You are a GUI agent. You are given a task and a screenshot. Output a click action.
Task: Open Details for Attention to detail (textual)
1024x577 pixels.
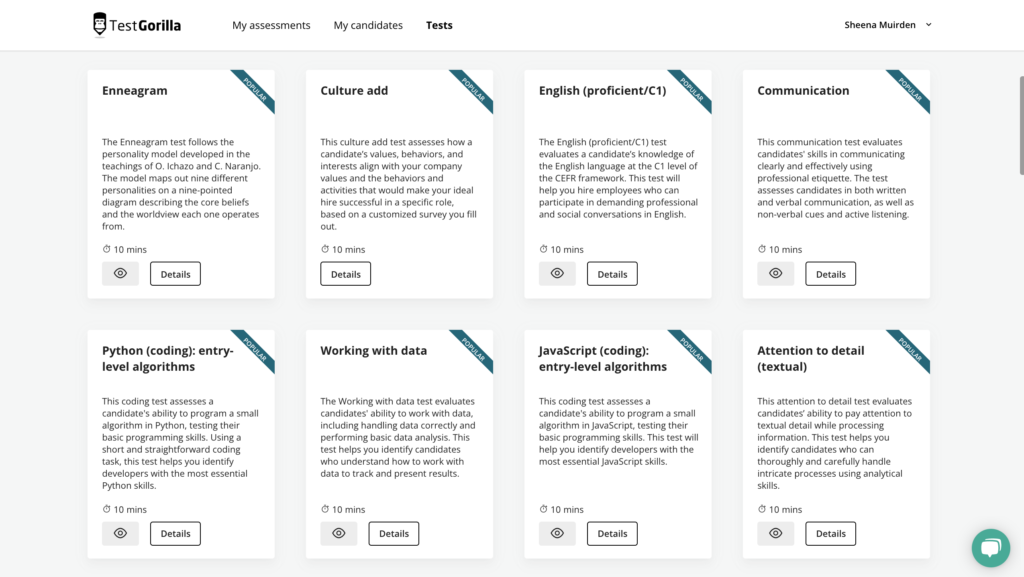click(830, 533)
